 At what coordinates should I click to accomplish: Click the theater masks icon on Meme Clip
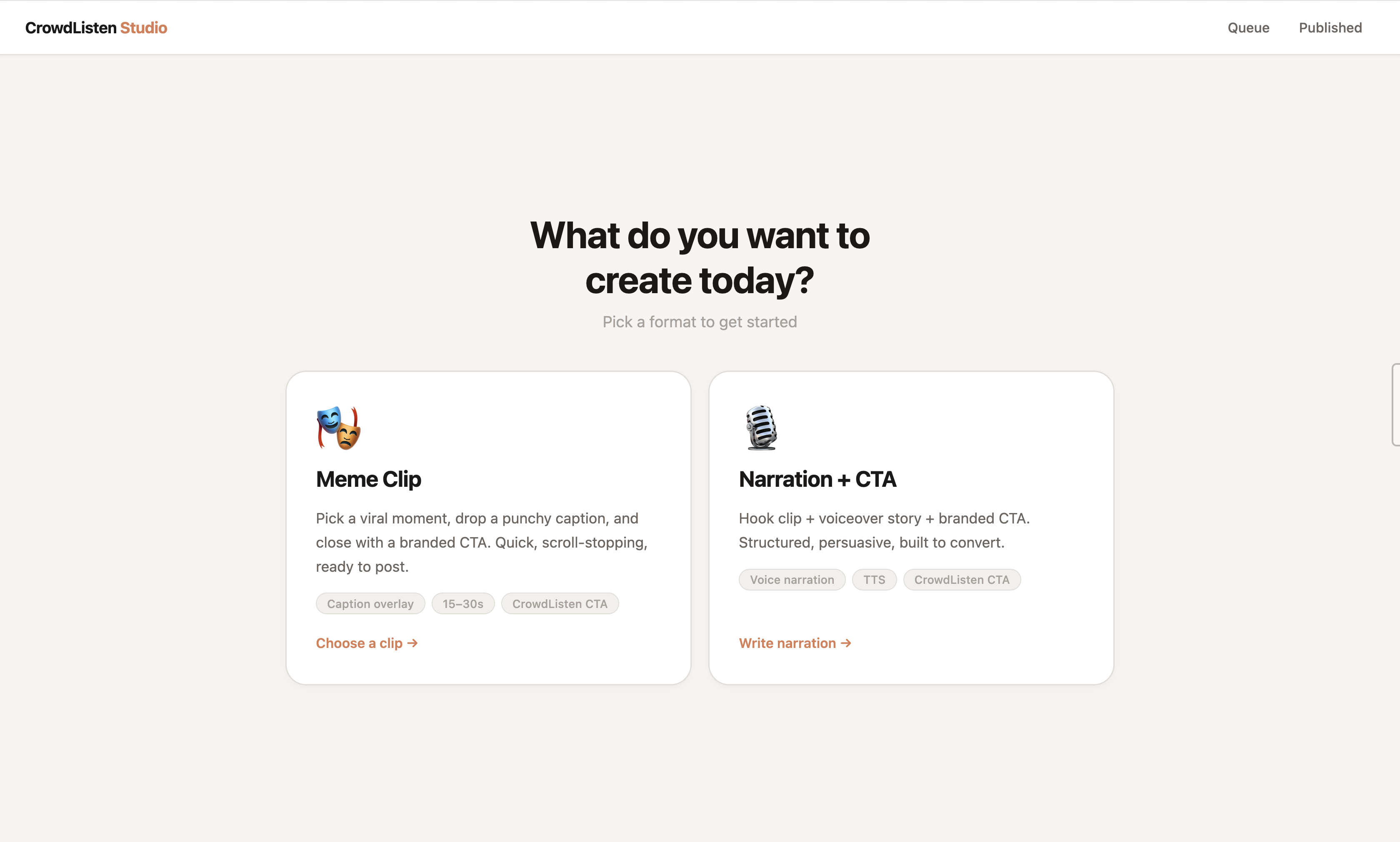pyautogui.click(x=338, y=428)
